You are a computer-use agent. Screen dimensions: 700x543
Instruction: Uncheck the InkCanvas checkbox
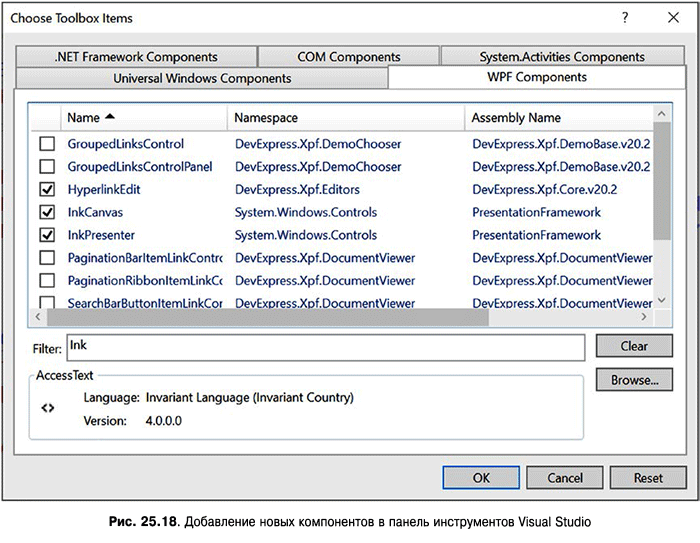click(x=47, y=213)
